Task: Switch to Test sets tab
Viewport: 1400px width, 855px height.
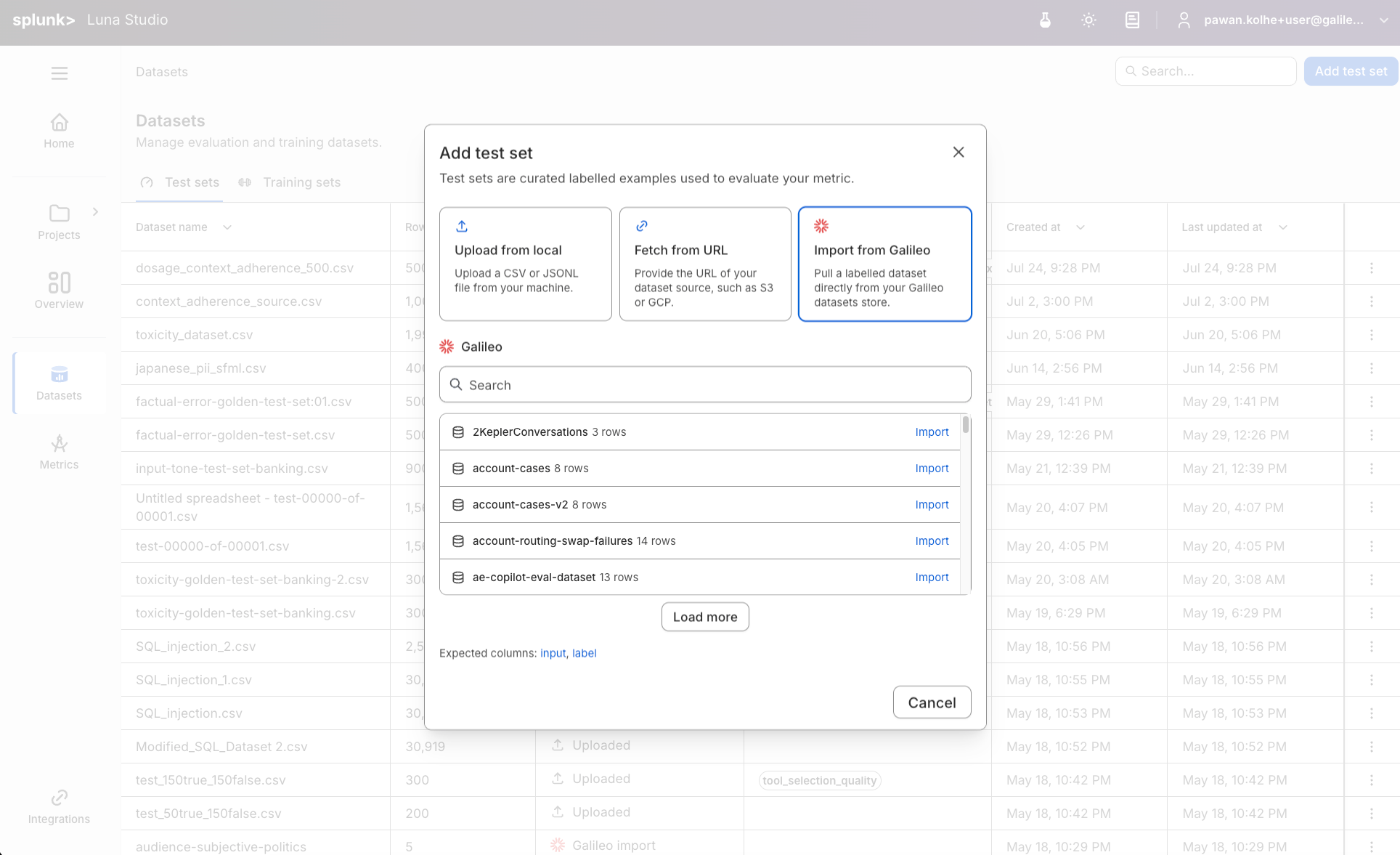Action: 180,182
